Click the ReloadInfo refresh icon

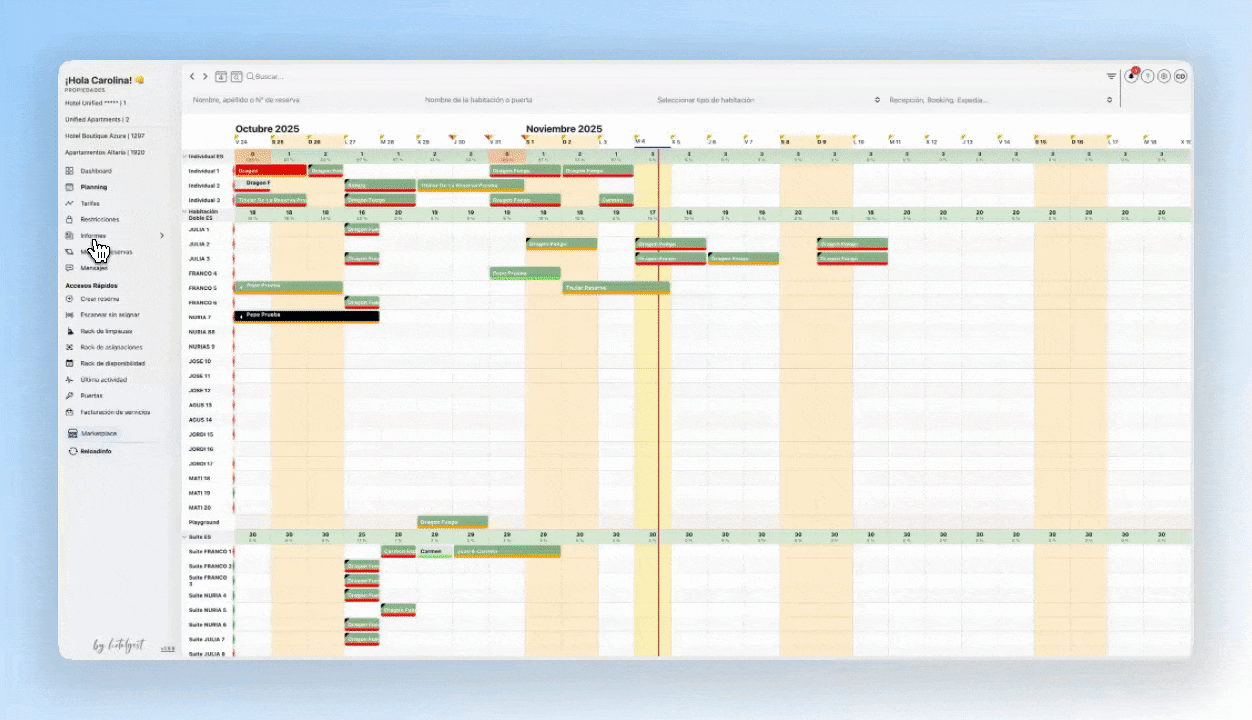73,451
